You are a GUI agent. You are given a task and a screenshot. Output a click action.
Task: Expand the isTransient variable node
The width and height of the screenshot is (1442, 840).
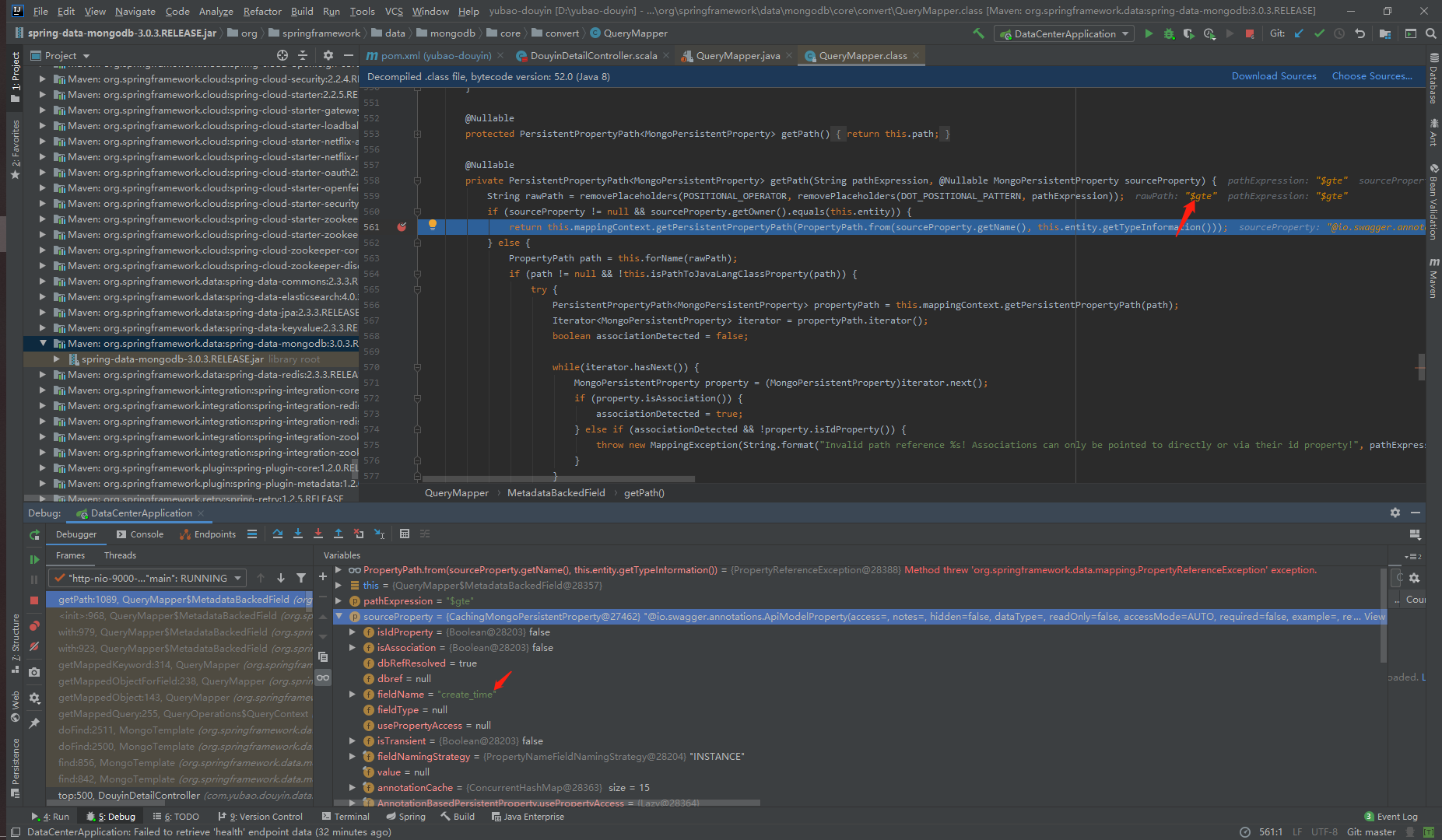353,740
